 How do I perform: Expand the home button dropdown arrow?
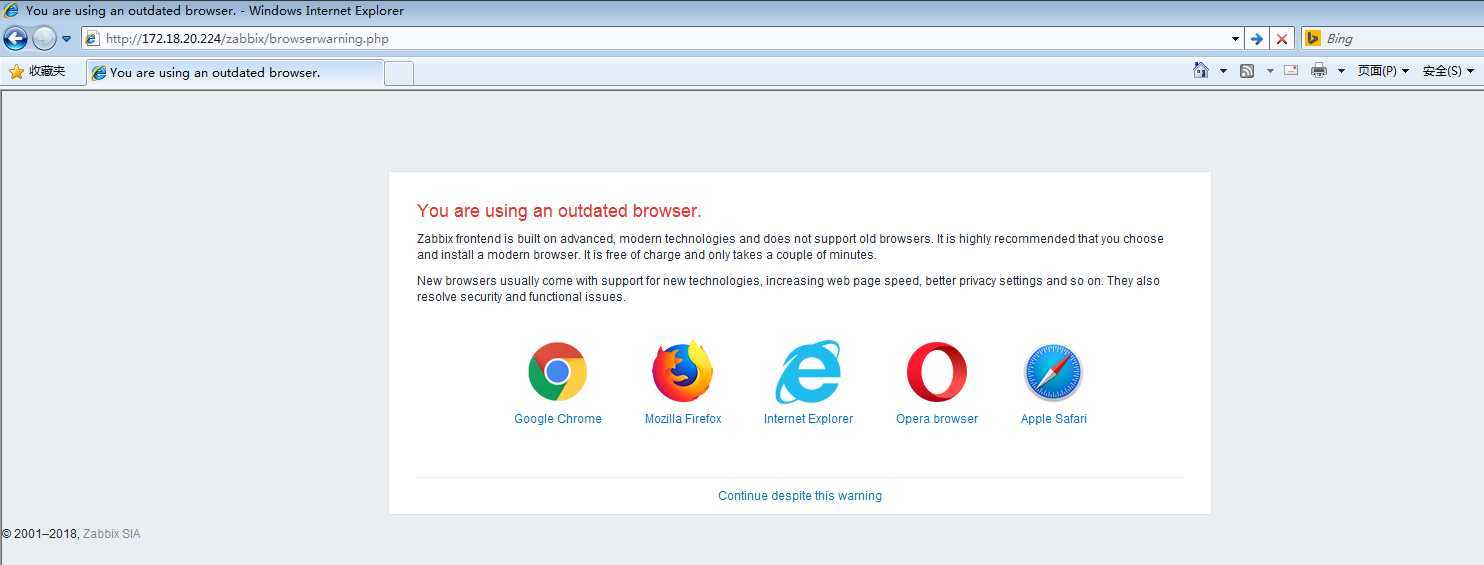tap(1223, 71)
